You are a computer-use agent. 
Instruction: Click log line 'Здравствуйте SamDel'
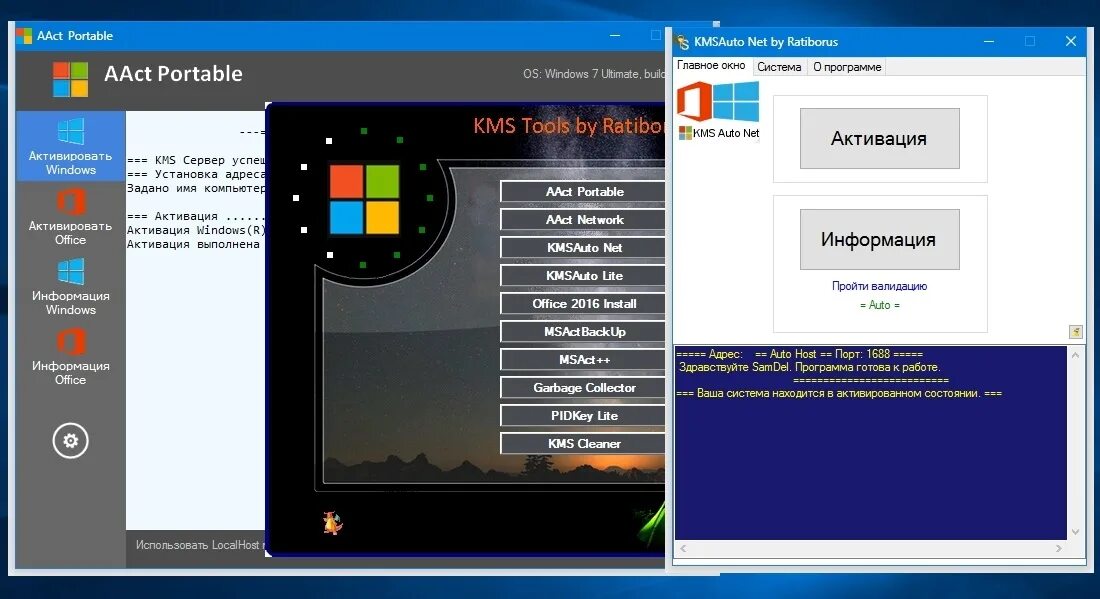[809, 367]
